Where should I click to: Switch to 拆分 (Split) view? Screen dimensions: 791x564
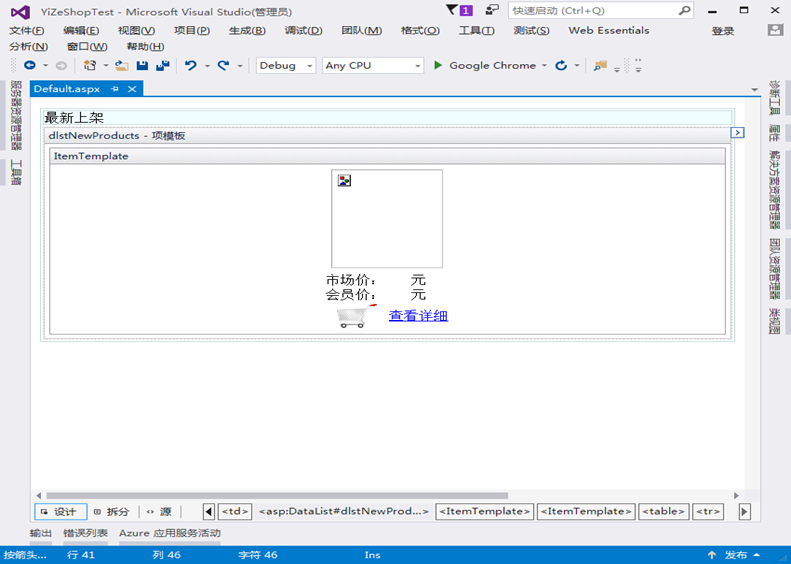point(111,511)
